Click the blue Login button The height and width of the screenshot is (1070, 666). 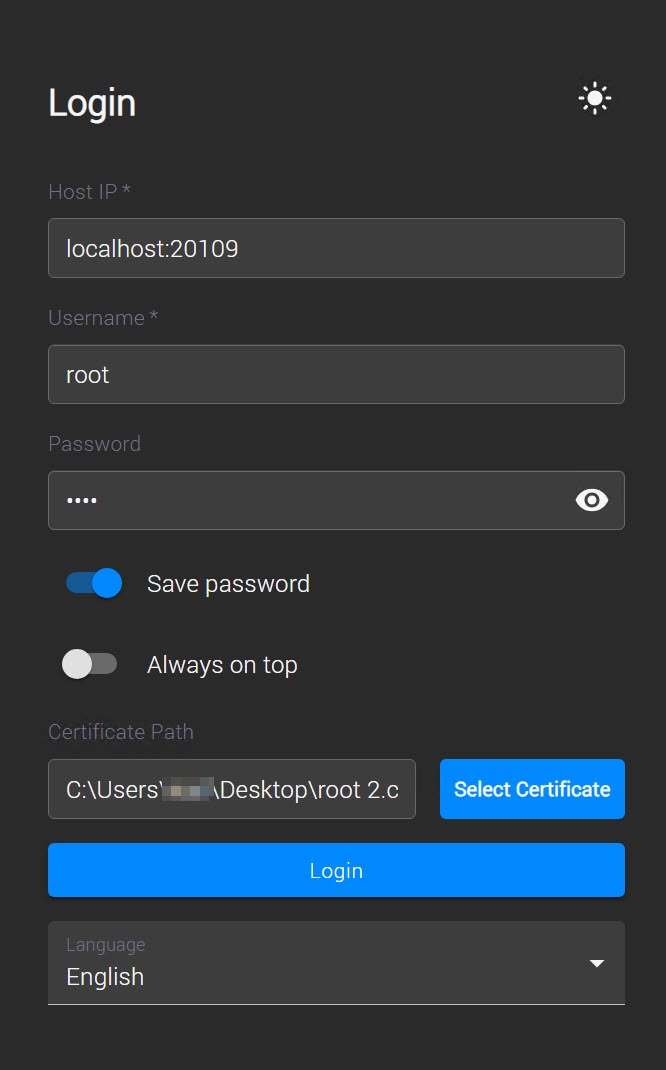(336, 870)
